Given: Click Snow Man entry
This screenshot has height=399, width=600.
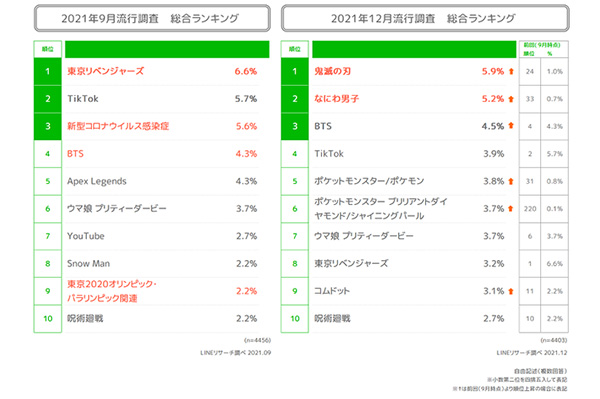Looking at the screenshot, I should pyautogui.click(x=88, y=264).
